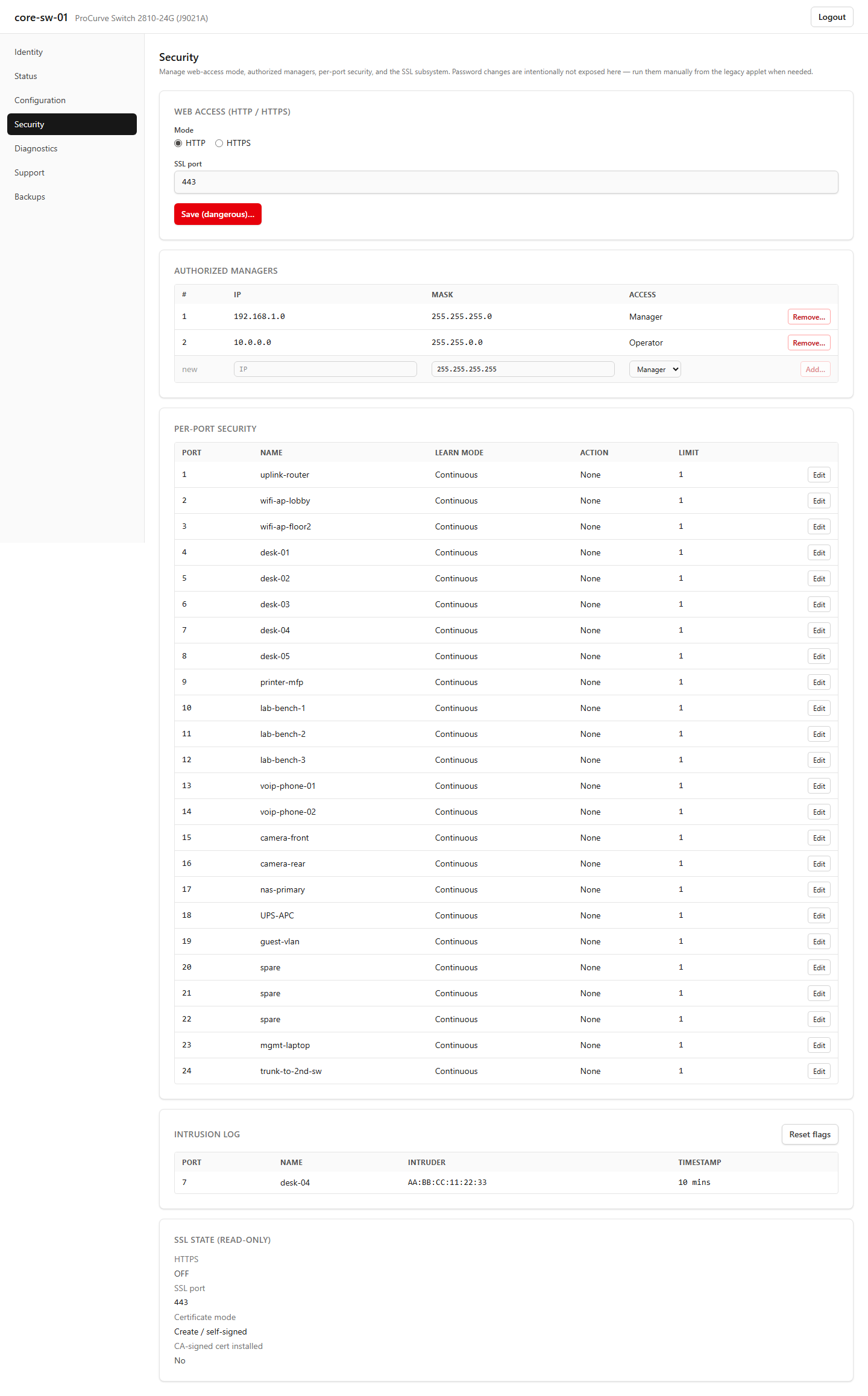
Task: Edit port security for uplink-router
Action: click(x=819, y=475)
